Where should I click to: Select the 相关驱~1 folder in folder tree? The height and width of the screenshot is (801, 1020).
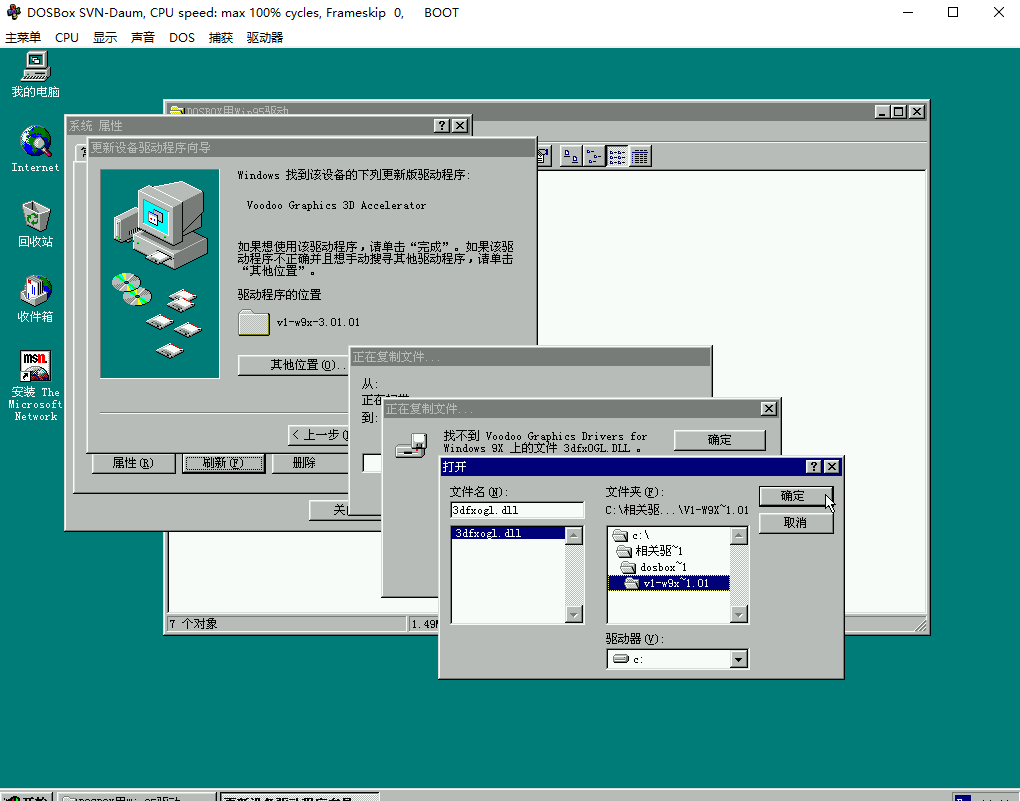pyautogui.click(x=649, y=551)
